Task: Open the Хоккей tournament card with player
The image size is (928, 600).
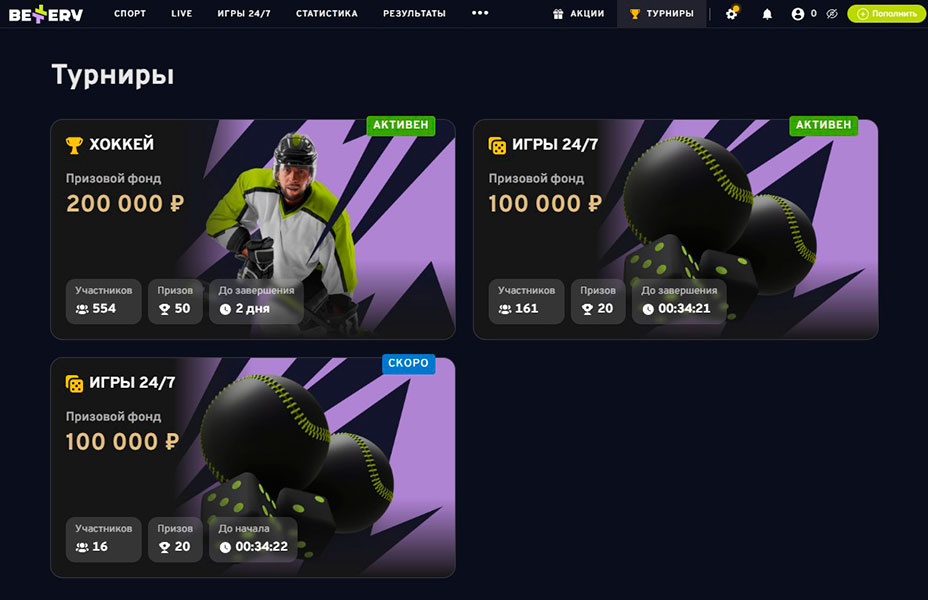Action: [x=253, y=230]
